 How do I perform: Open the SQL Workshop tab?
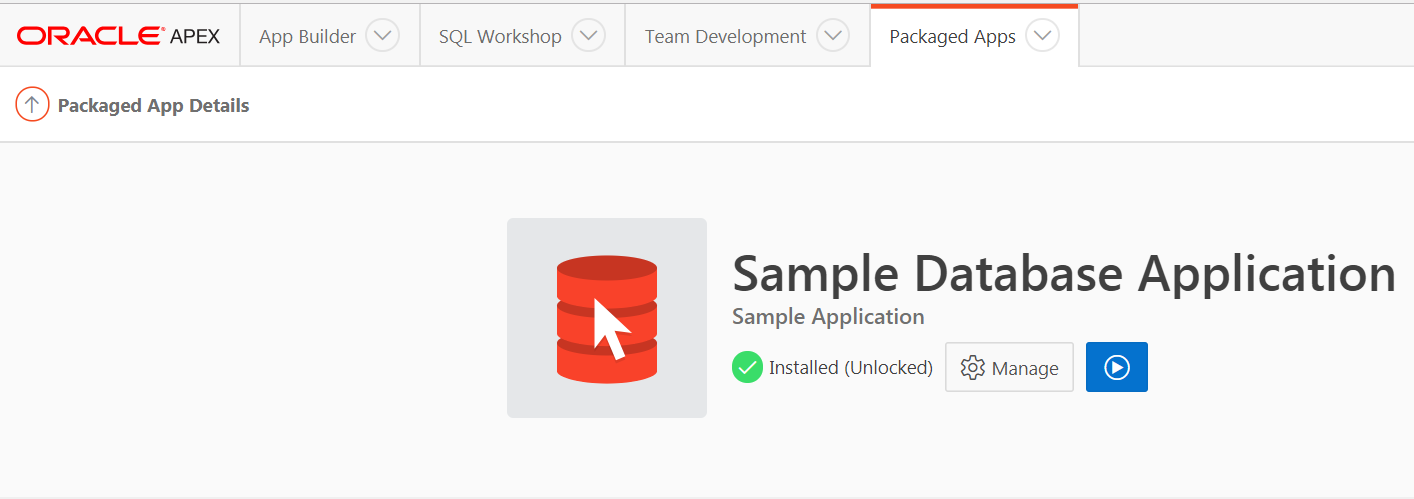pos(500,37)
